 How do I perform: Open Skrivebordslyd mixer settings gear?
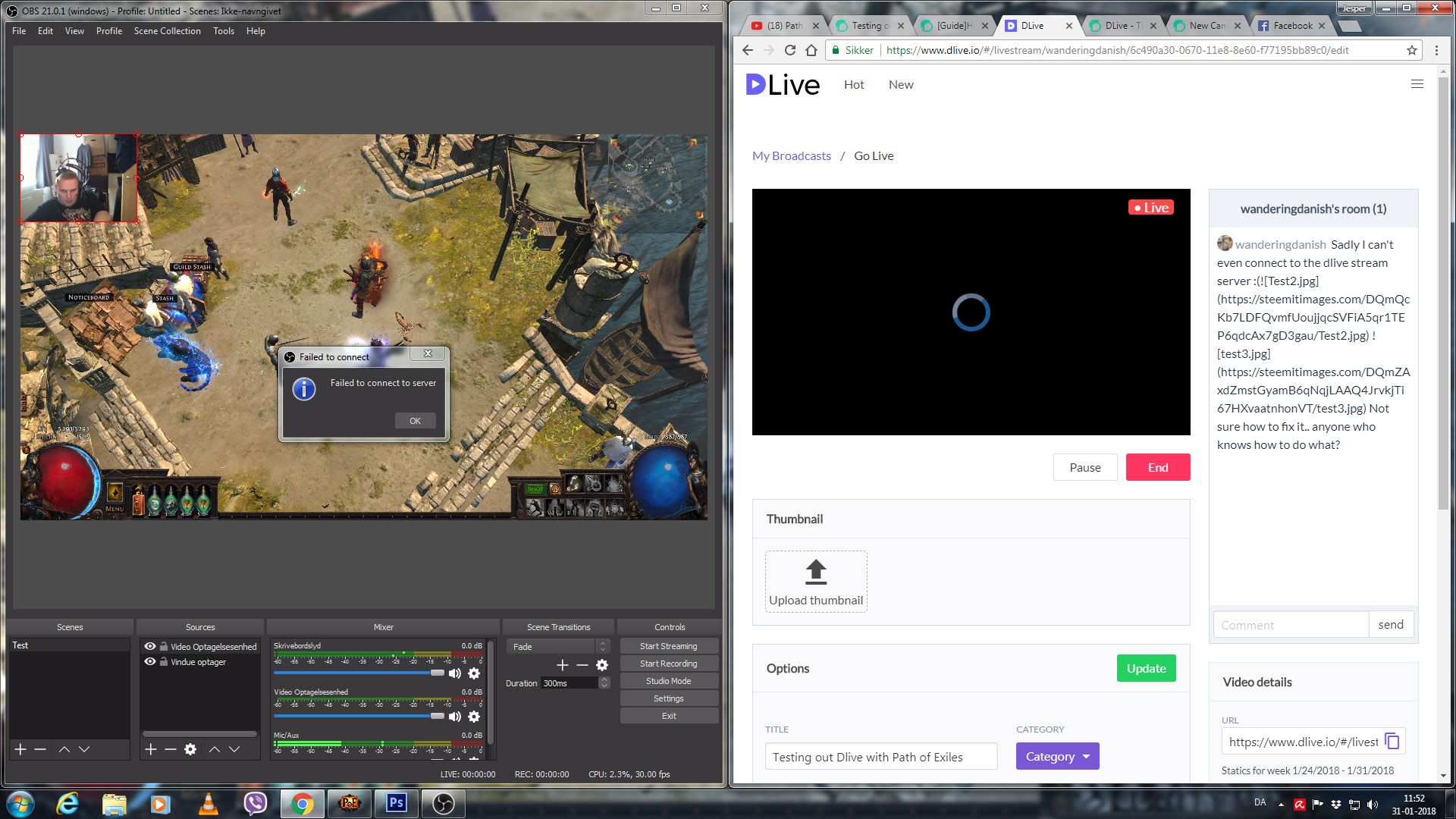[474, 673]
